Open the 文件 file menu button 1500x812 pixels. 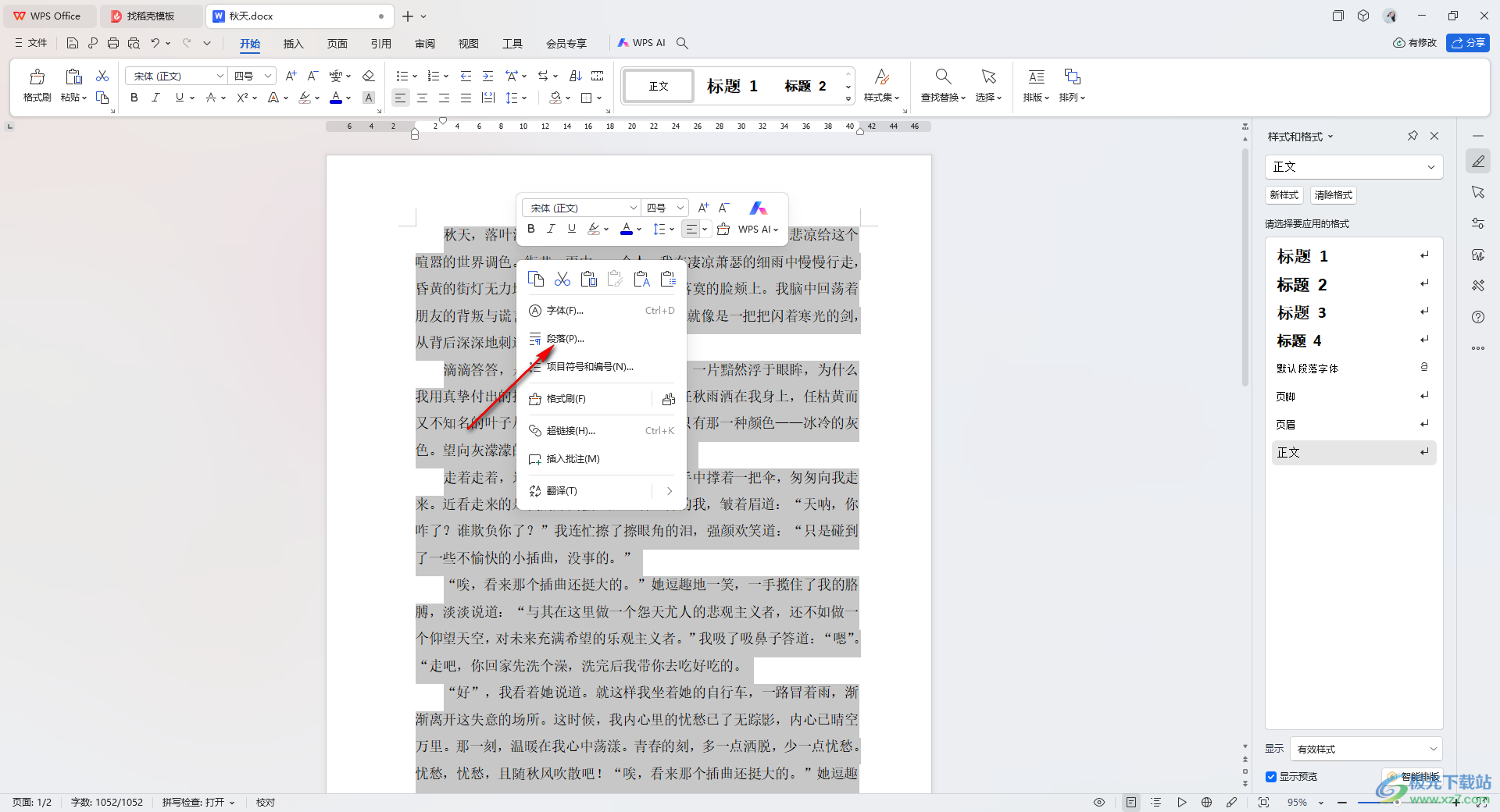click(31, 43)
